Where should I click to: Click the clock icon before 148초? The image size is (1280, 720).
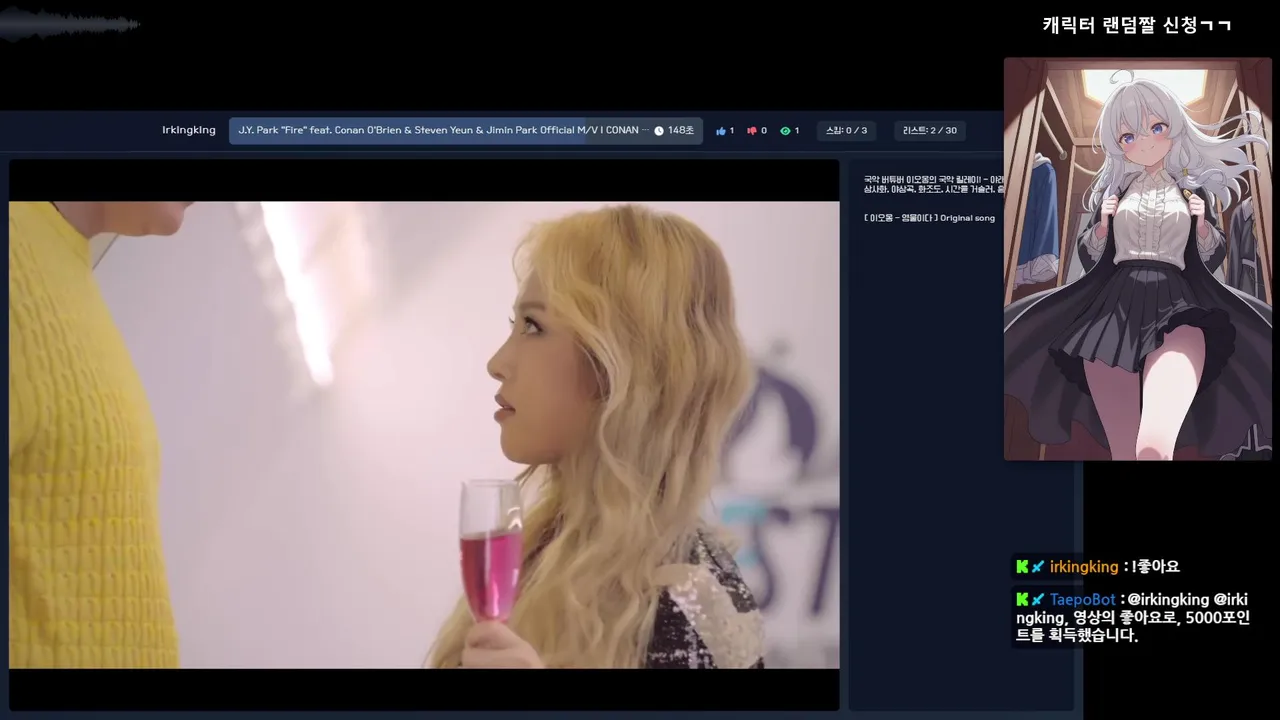click(x=659, y=131)
